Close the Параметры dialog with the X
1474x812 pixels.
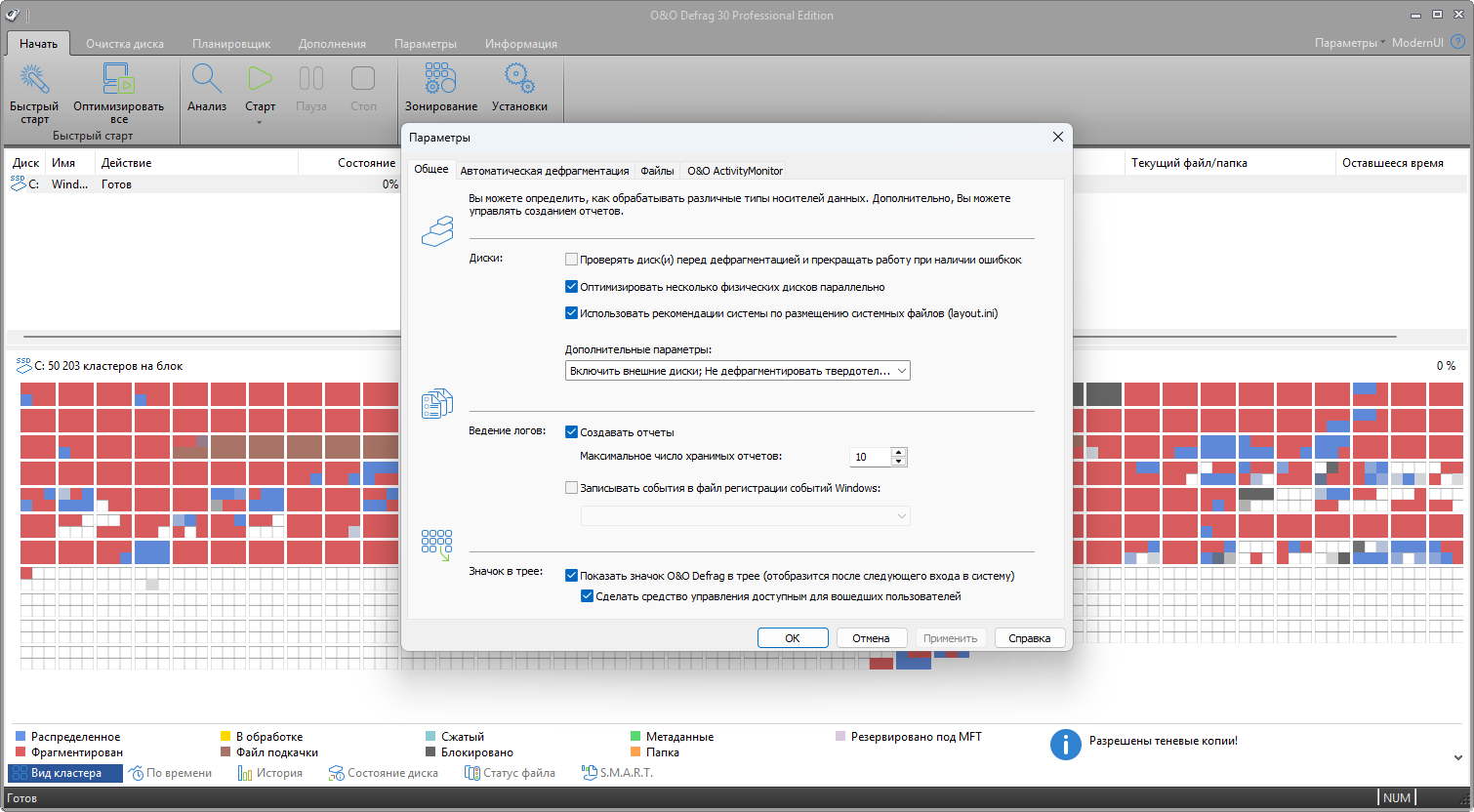[x=1057, y=137]
